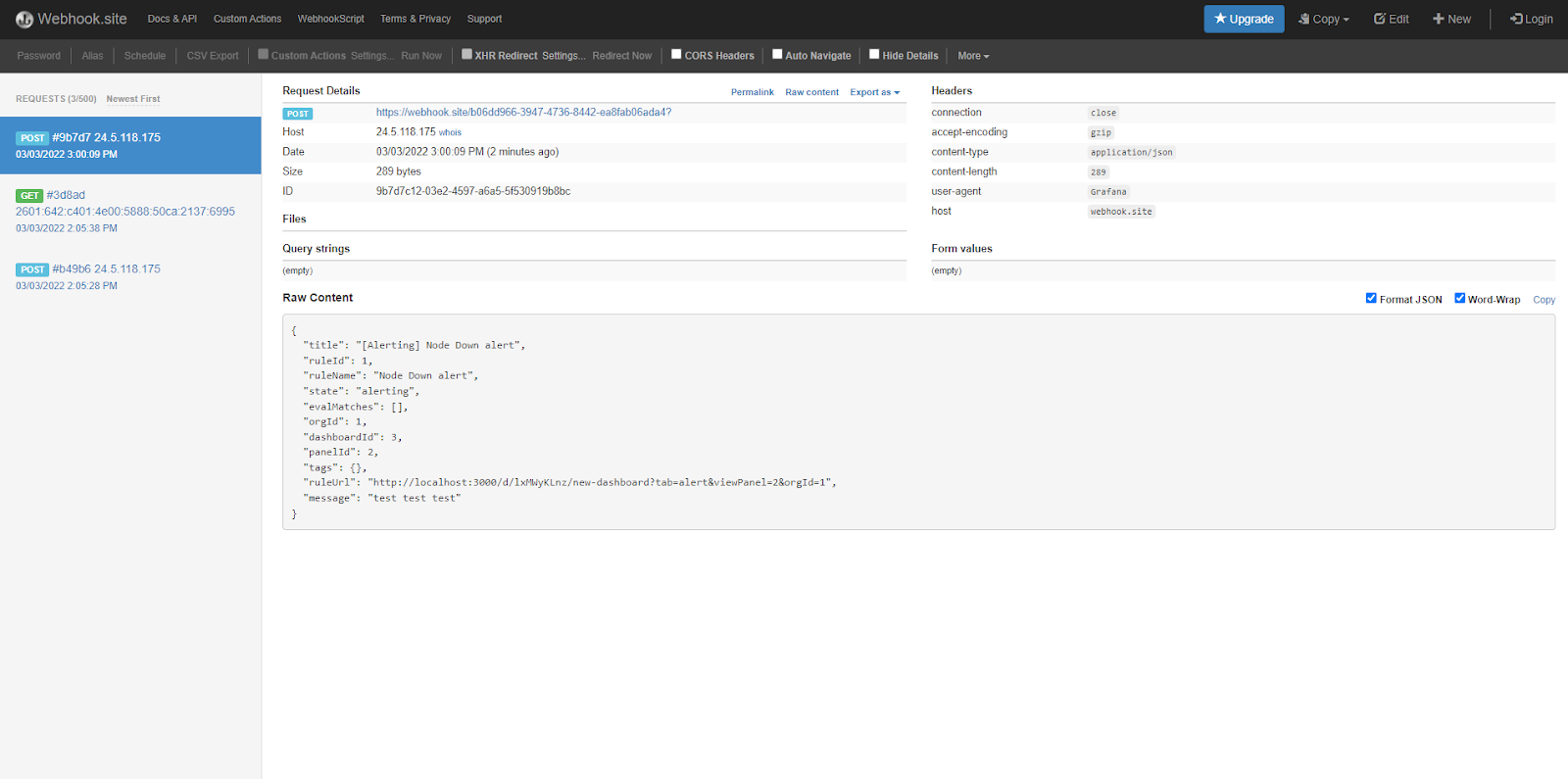This screenshot has height=779, width=1568.
Task: Click the Webhook.site logo icon
Action: [24, 20]
